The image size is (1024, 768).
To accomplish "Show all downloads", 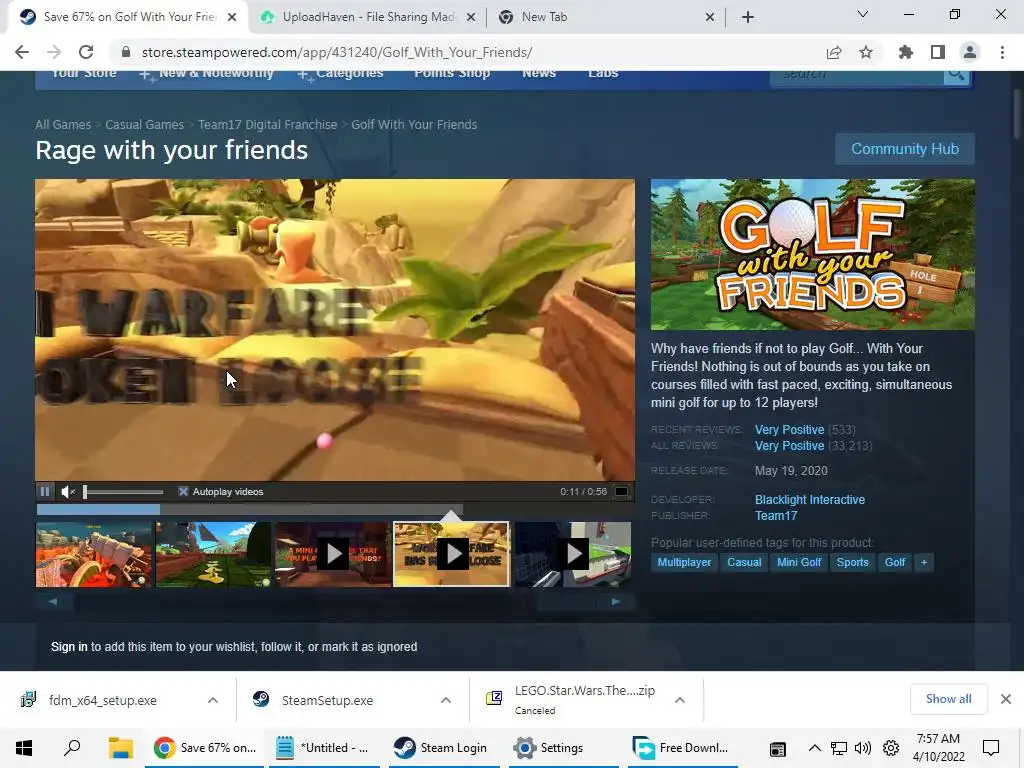I will click(948, 699).
